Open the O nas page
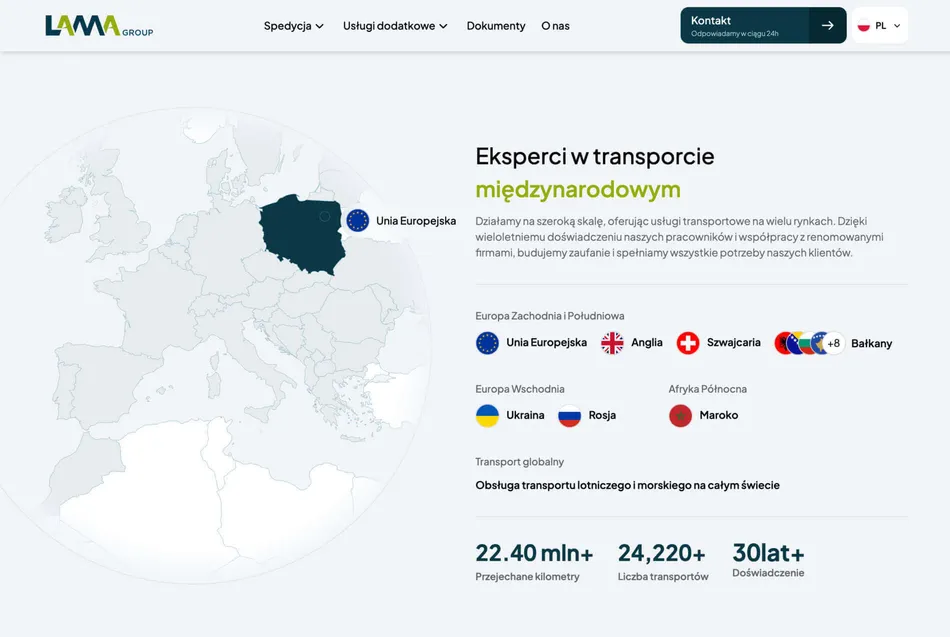Screen dimensions: 950x637 [555, 26]
